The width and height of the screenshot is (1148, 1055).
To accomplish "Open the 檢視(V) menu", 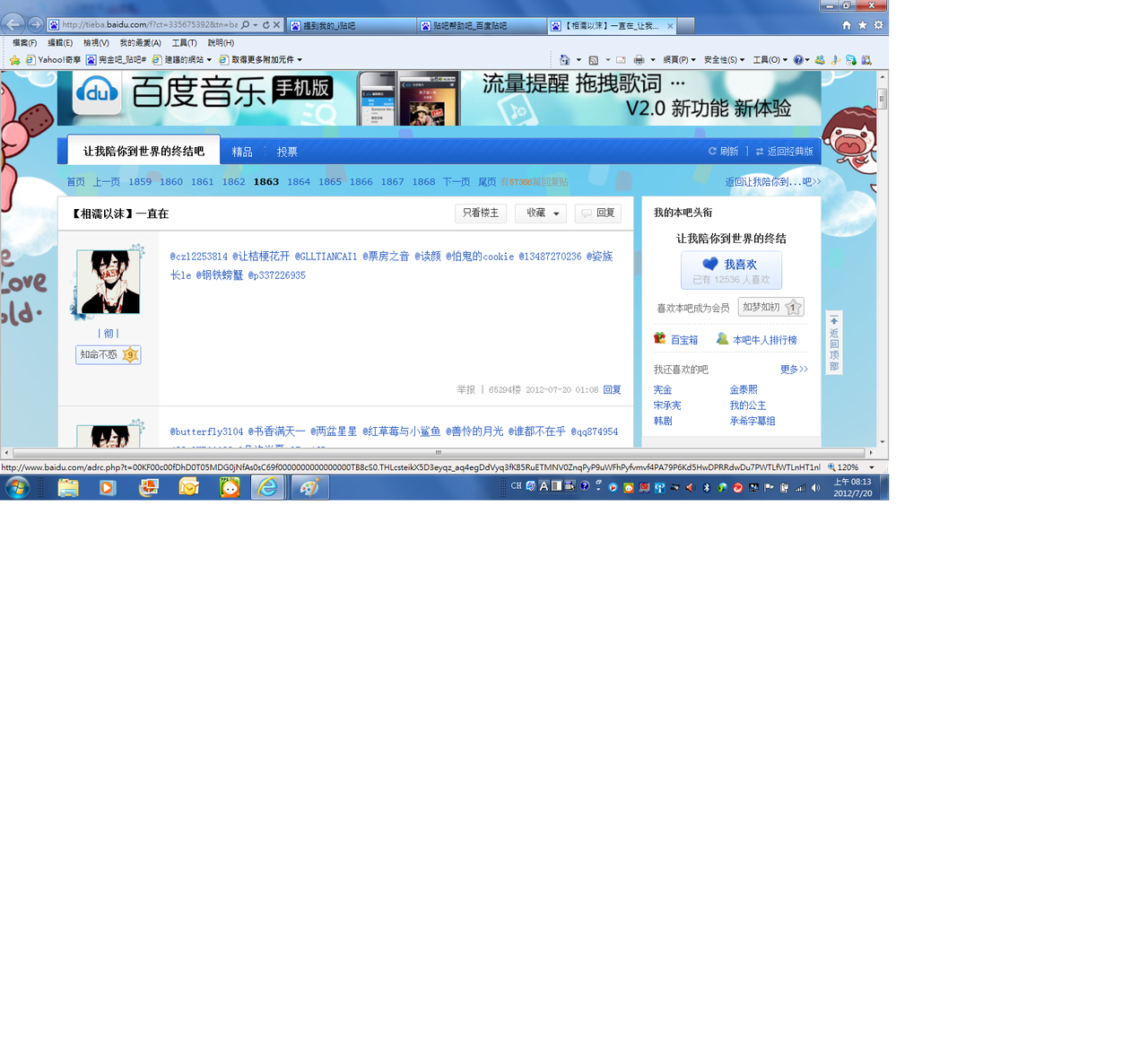I will point(96,43).
